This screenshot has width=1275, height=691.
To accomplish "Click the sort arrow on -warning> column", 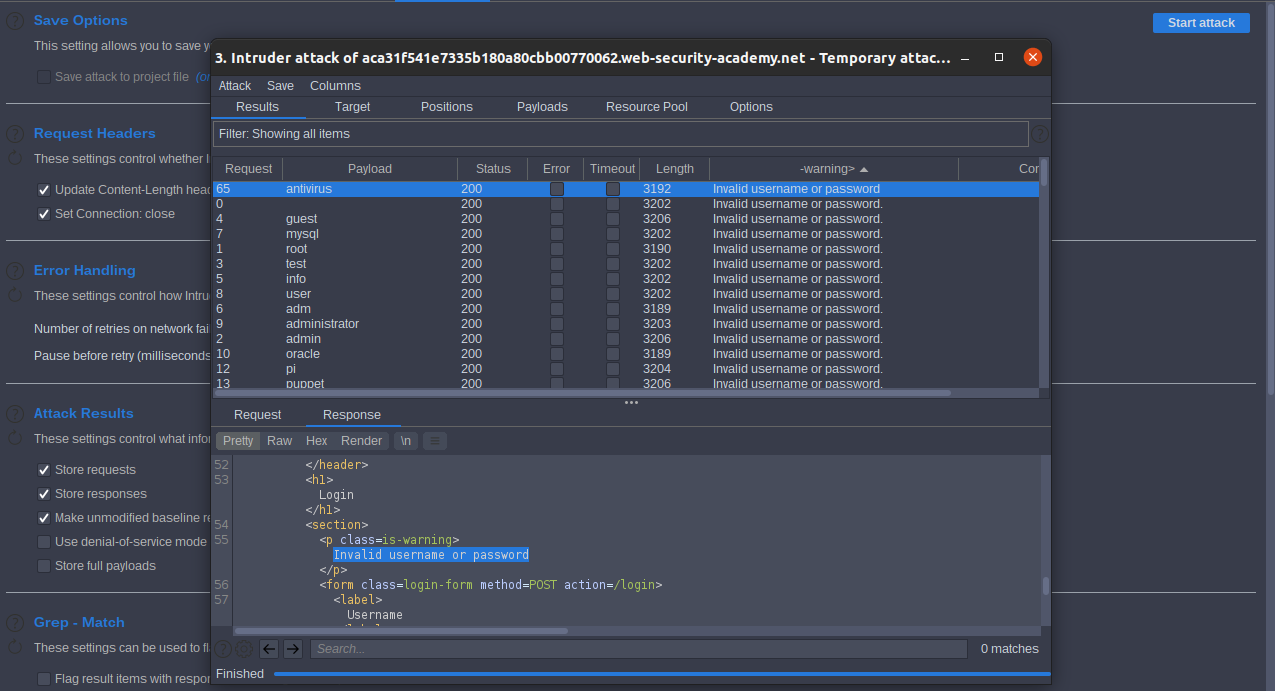I will tap(864, 169).
